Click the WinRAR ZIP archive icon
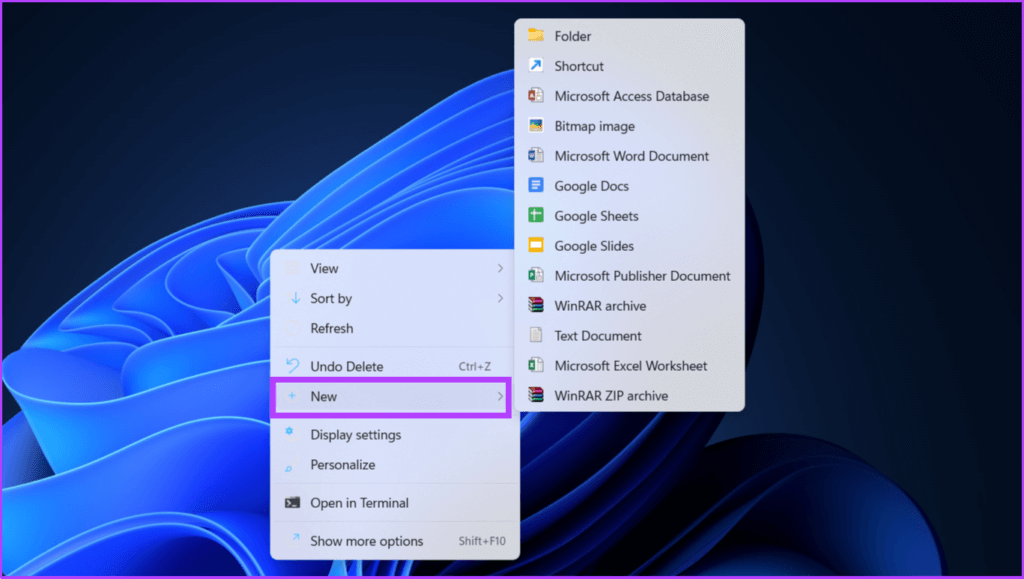The height and width of the screenshot is (579, 1024). pos(536,396)
